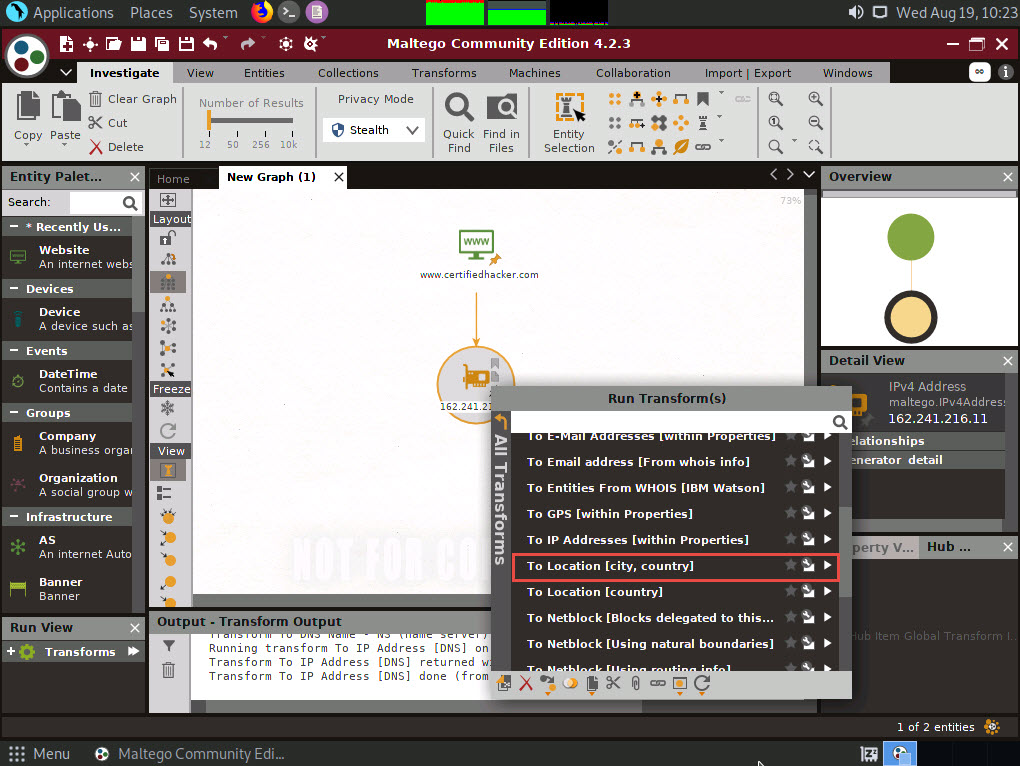1020x766 pixels.
Task: Click the paperclip attach icon in transform toolbar
Action: click(636, 683)
